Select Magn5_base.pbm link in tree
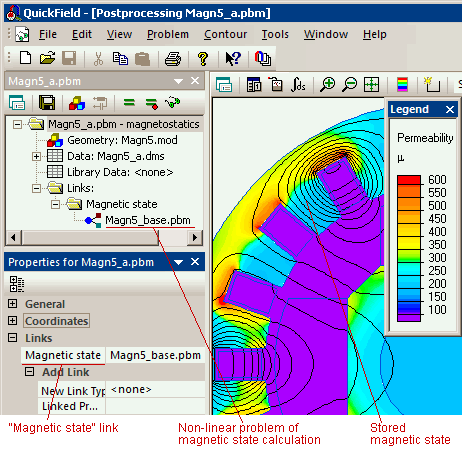Image resolution: width=462 pixels, height=450 pixels. [148, 220]
